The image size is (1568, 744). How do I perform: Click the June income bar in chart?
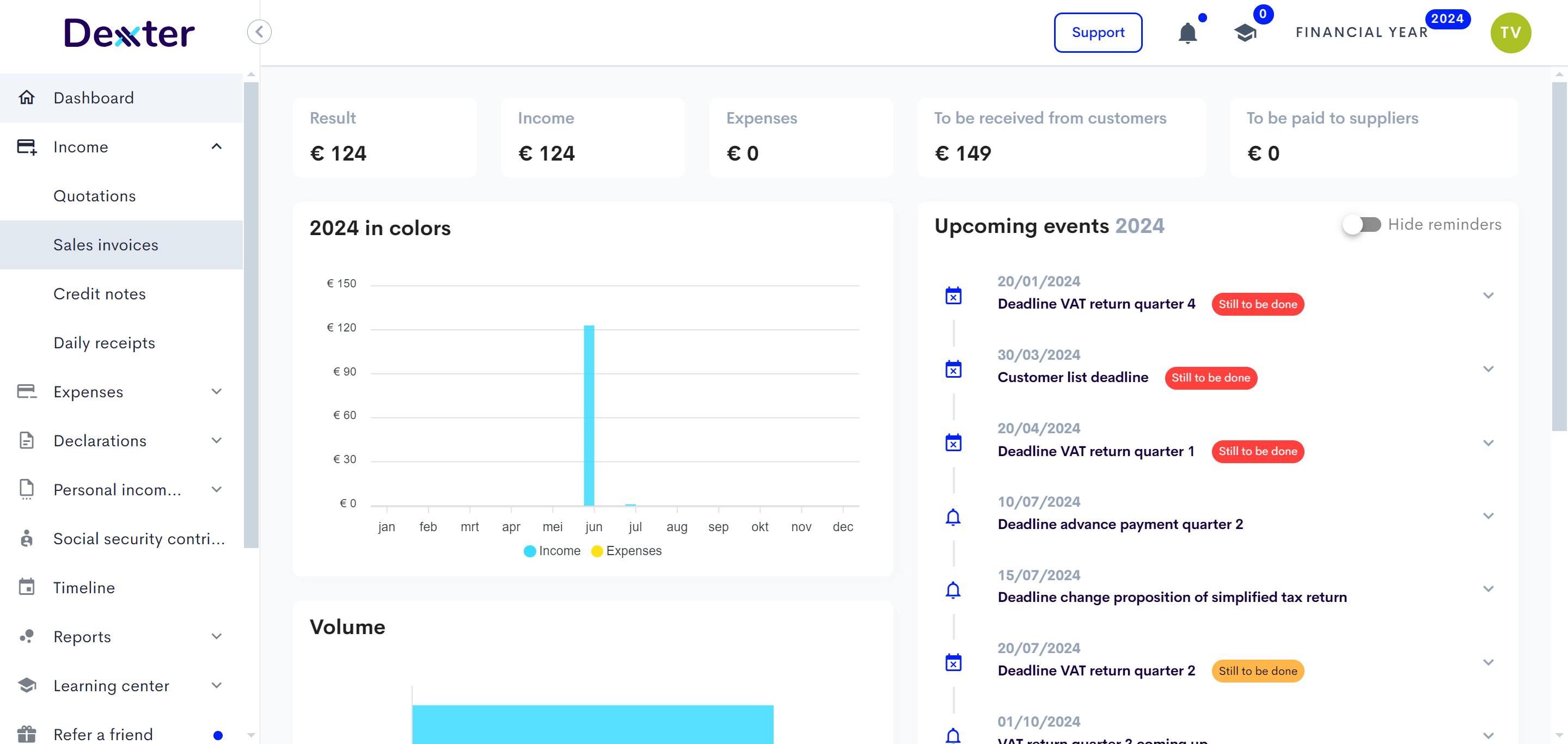coord(589,415)
